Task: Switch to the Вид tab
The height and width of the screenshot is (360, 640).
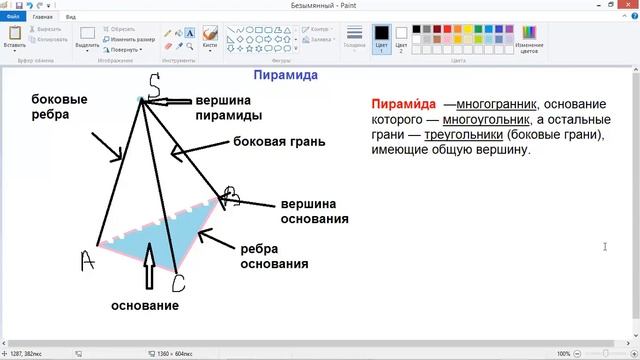Action: click(71, 17)
